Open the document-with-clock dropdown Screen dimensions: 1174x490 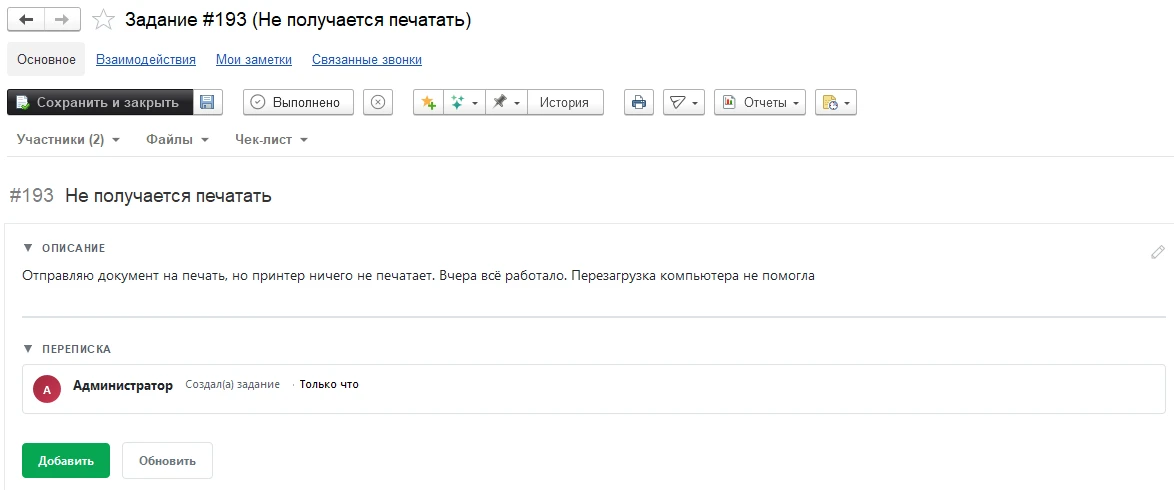(x=836, y=103)
